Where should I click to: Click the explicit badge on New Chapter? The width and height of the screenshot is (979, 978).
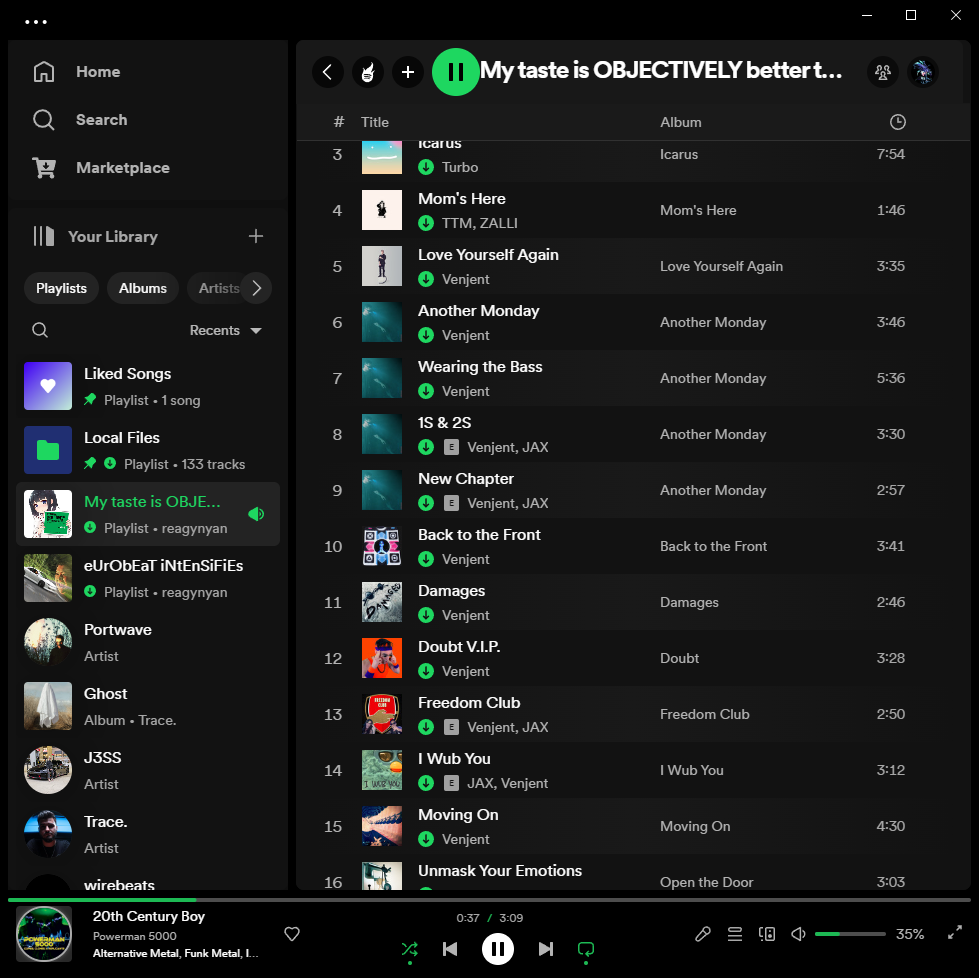coord(451,503)
